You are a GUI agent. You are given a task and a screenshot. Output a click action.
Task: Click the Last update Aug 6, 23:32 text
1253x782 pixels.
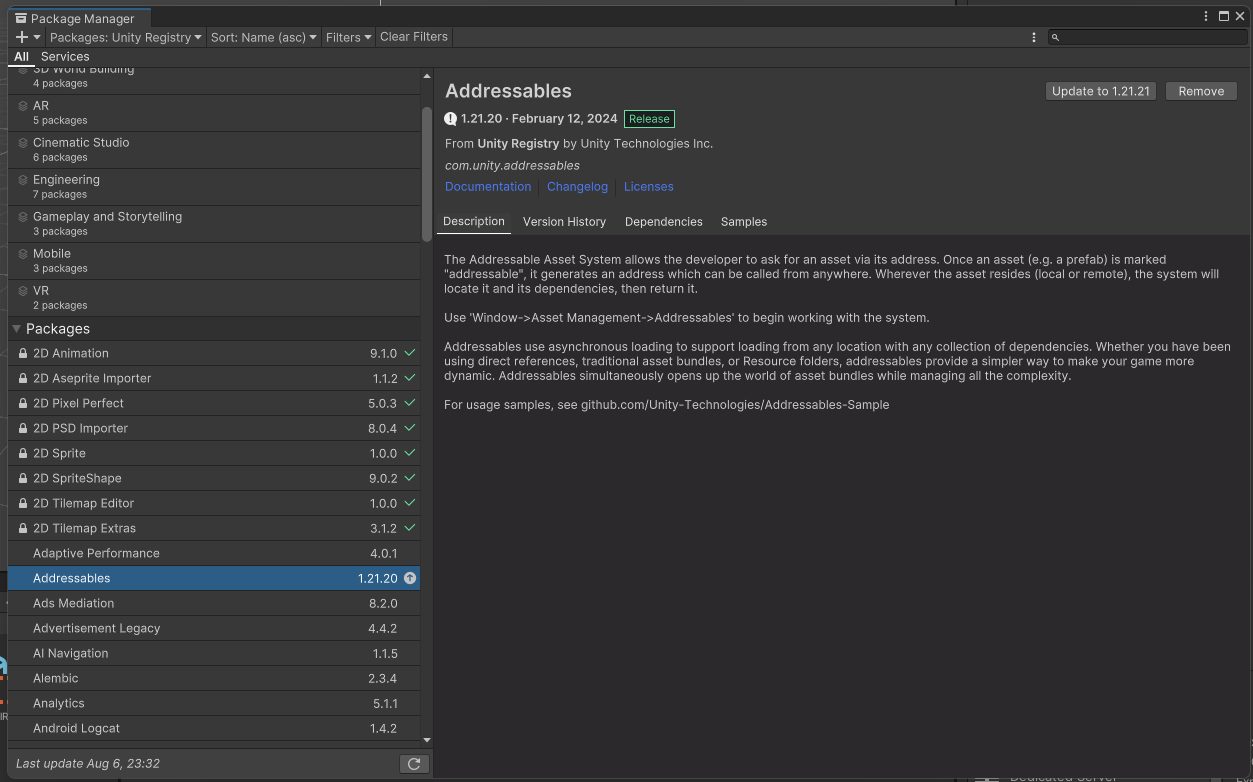(x=88, y=763)
